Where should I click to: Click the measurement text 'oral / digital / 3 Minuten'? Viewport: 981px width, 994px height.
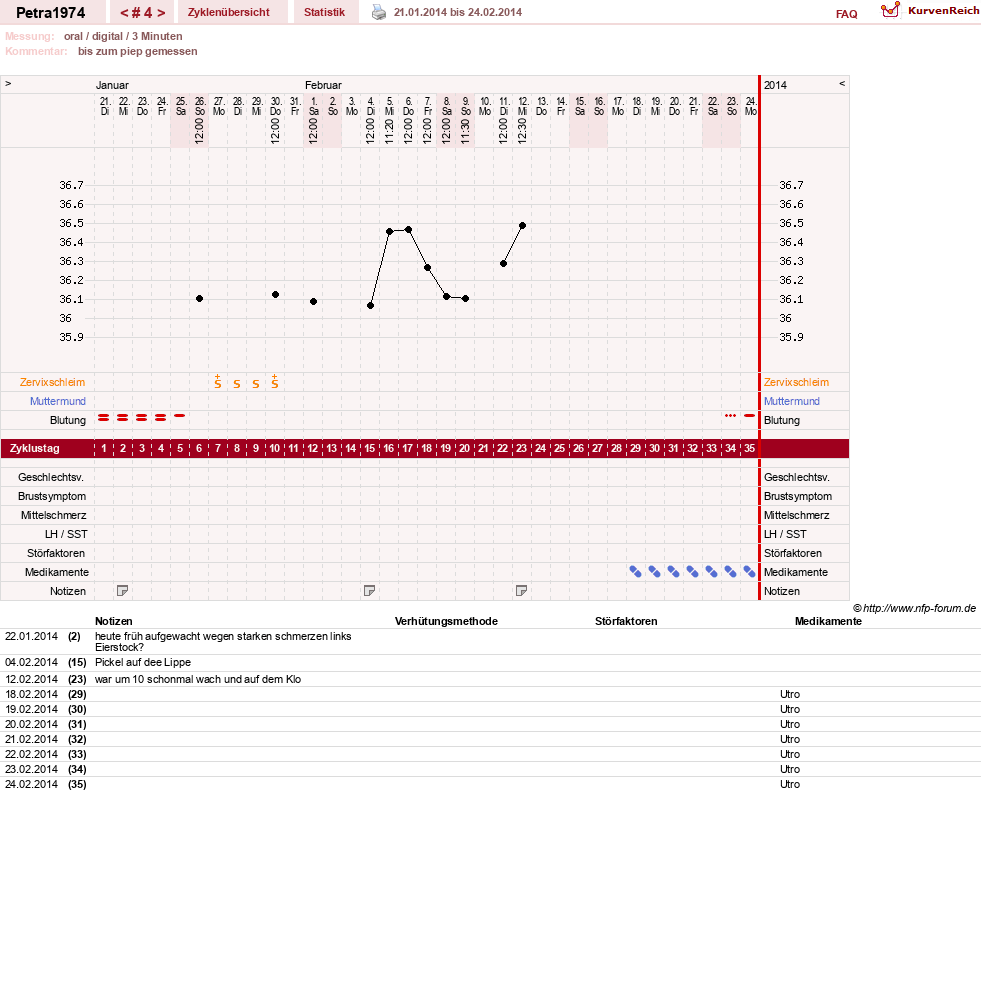click(x=123, y=36)
